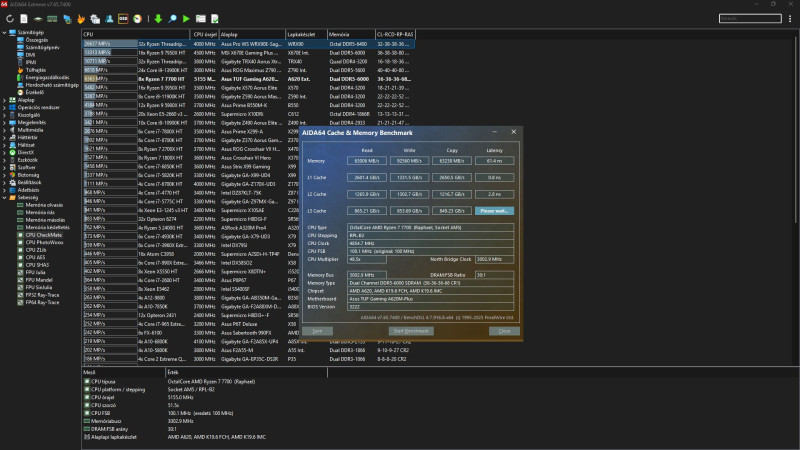
Task: Click the toolbar search input field
Action: click(750, 18)
